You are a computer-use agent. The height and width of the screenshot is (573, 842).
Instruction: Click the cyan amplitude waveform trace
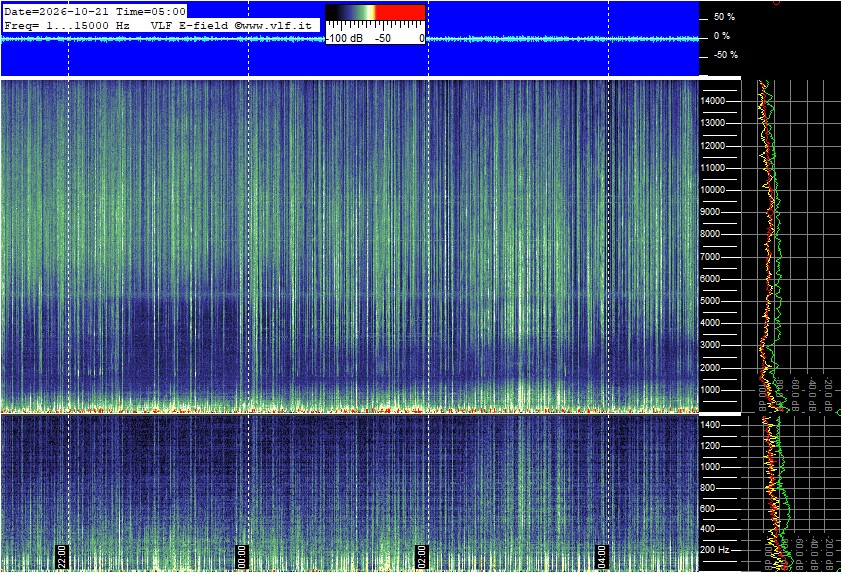(349, 39)
